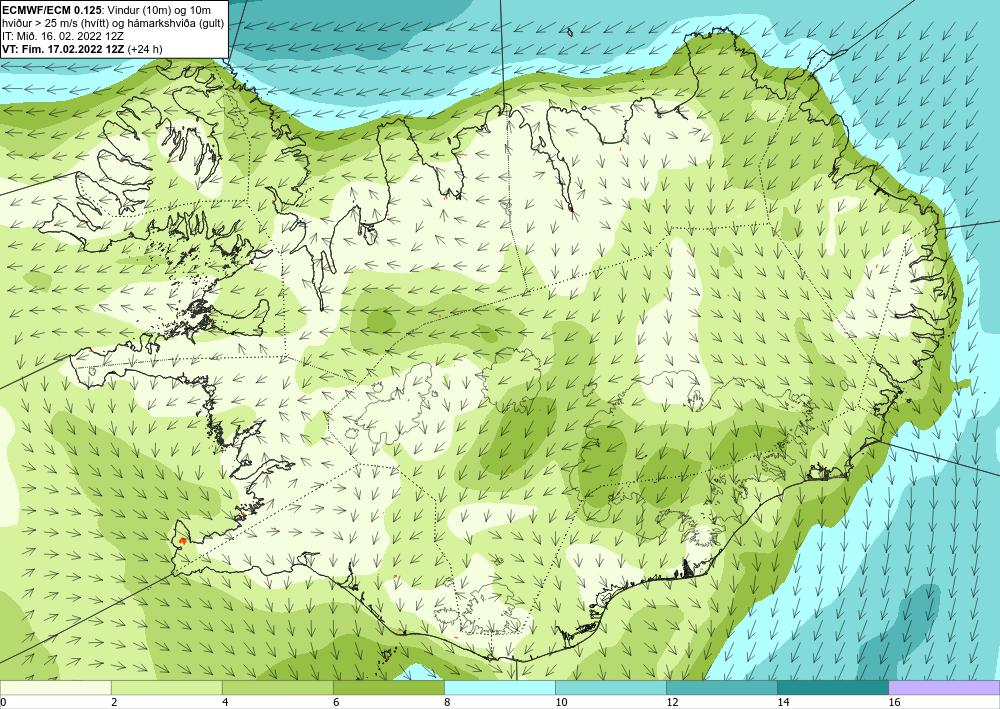Click the 6–8 m/s darker green legend swatch
This screenshot has height=709, width=1000.
click(x=388, y=687)
